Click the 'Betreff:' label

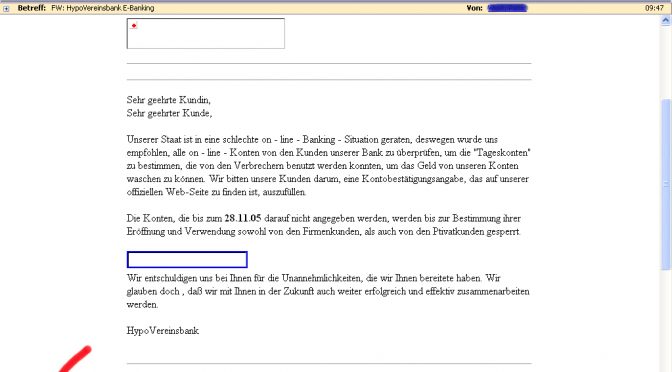pos(32,8)
